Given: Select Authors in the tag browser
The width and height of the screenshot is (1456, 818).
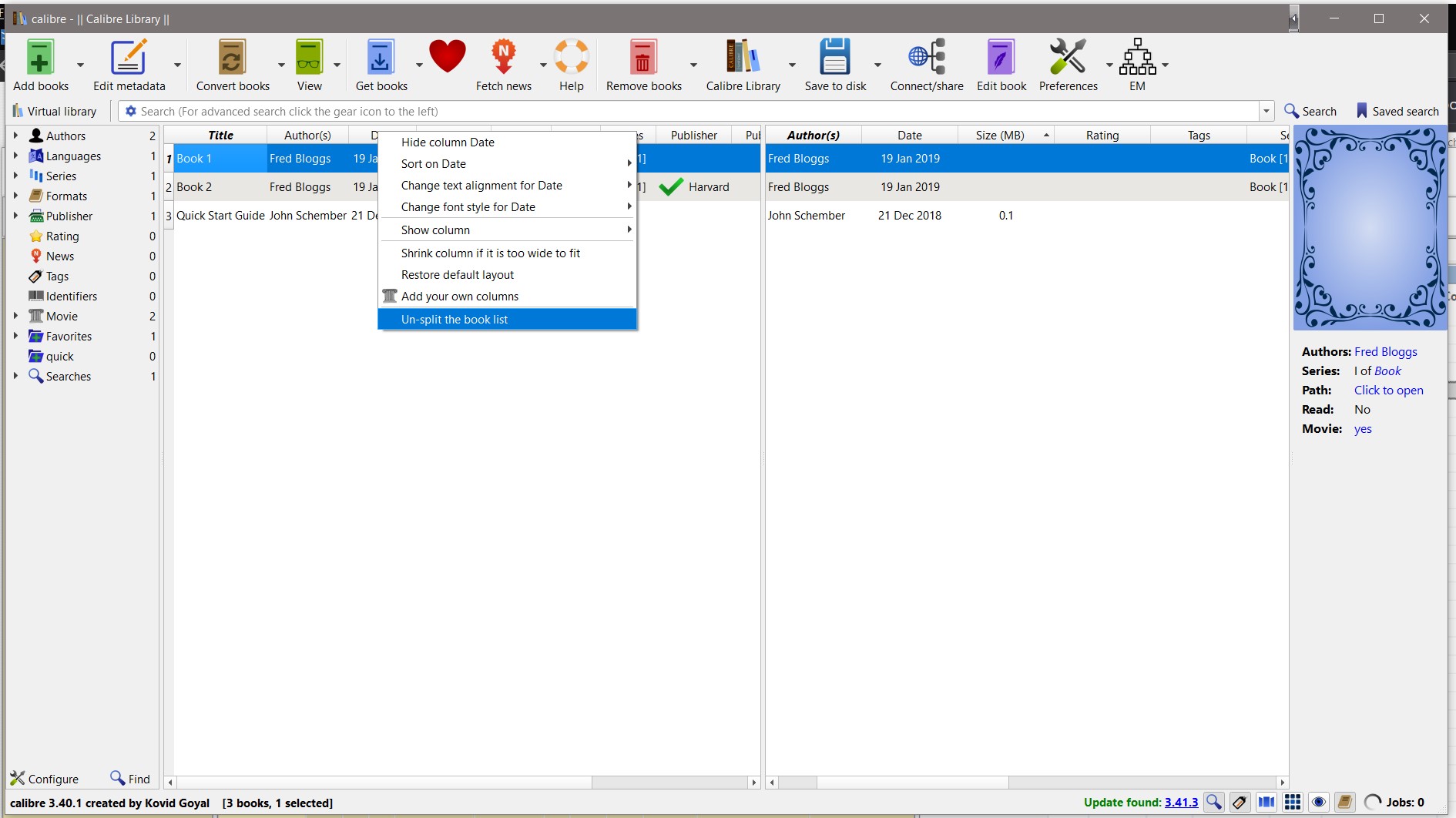Looking at the screenshot, I should [x=65, y=136].
